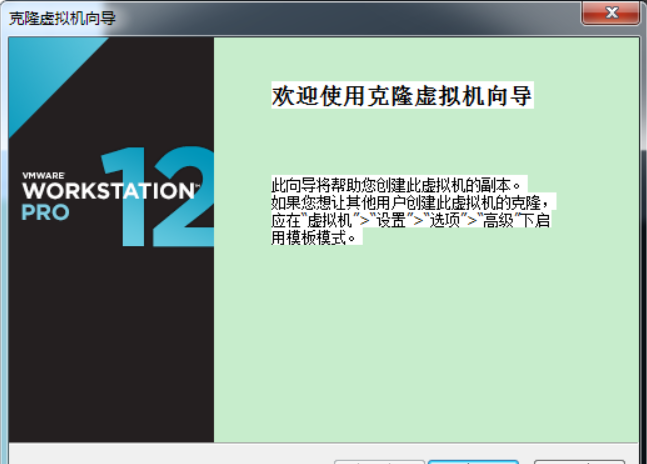Screen dimensions: 647x464
Task: Click the line beginning 应在"虚拟机">"设置"
Action: [x=411, y=220]
